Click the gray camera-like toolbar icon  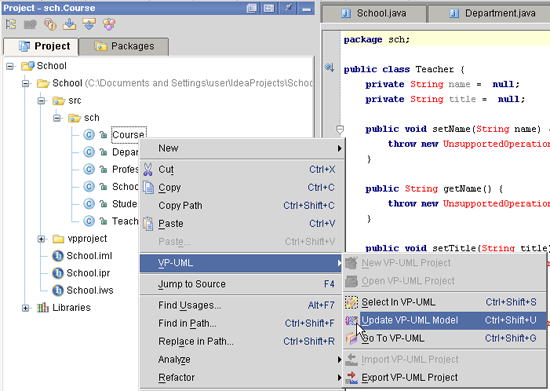[x=30, y=24]
